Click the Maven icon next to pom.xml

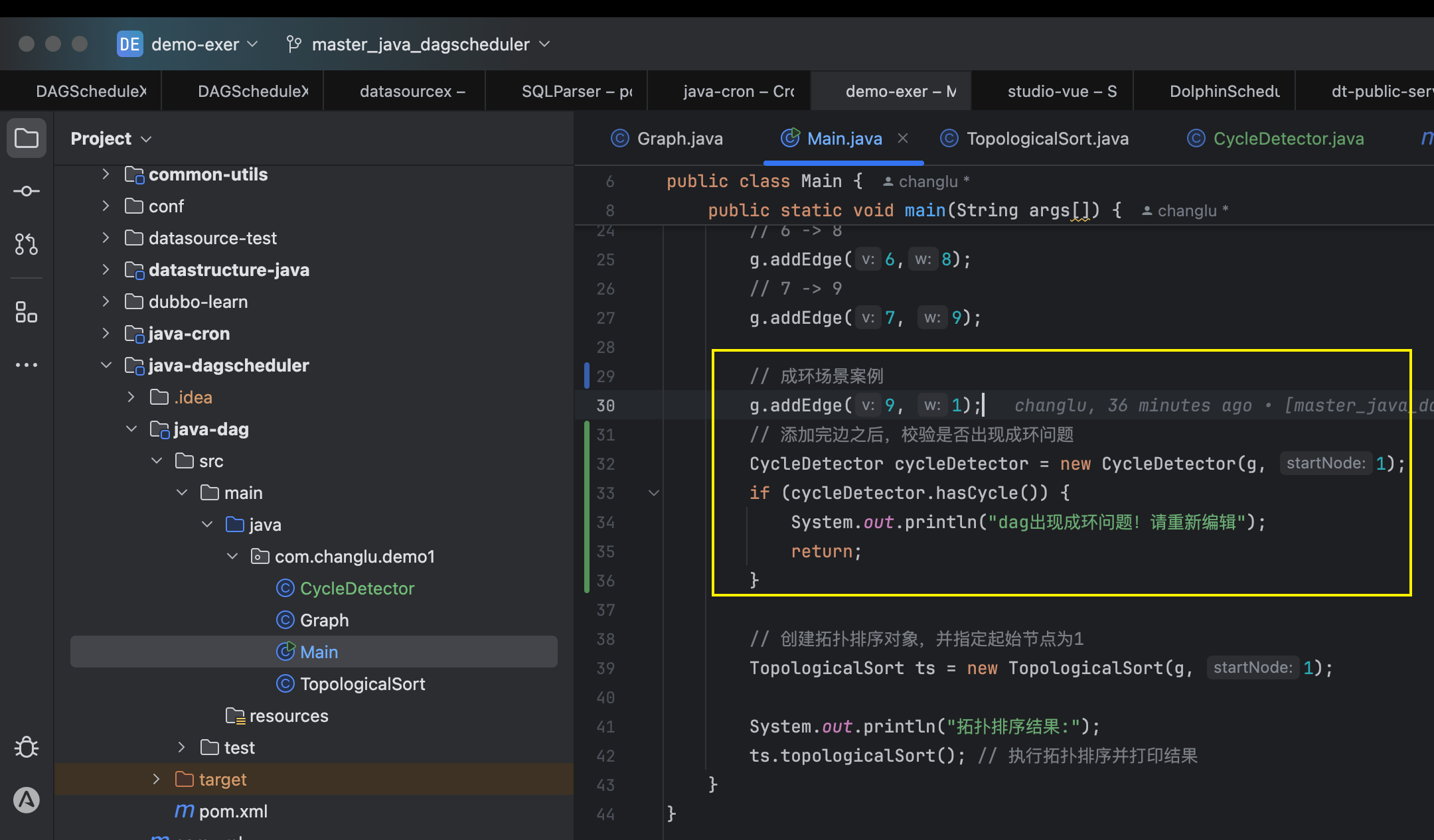(184, 811)
